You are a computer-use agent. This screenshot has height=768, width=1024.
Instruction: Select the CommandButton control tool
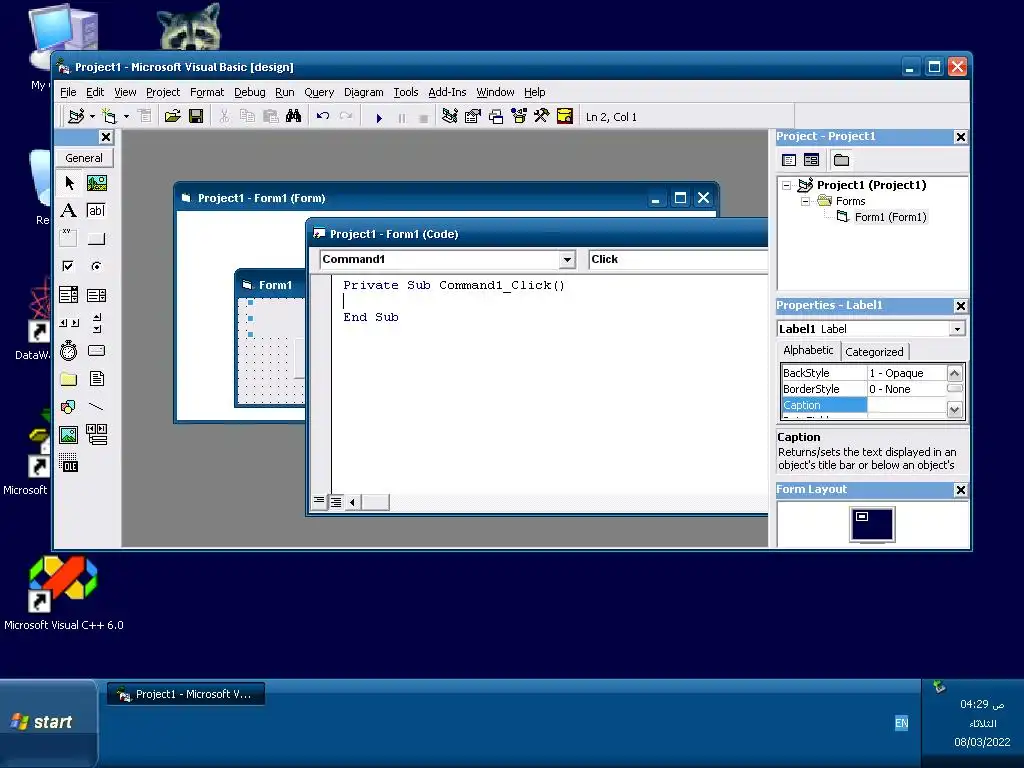coord(97,238)
